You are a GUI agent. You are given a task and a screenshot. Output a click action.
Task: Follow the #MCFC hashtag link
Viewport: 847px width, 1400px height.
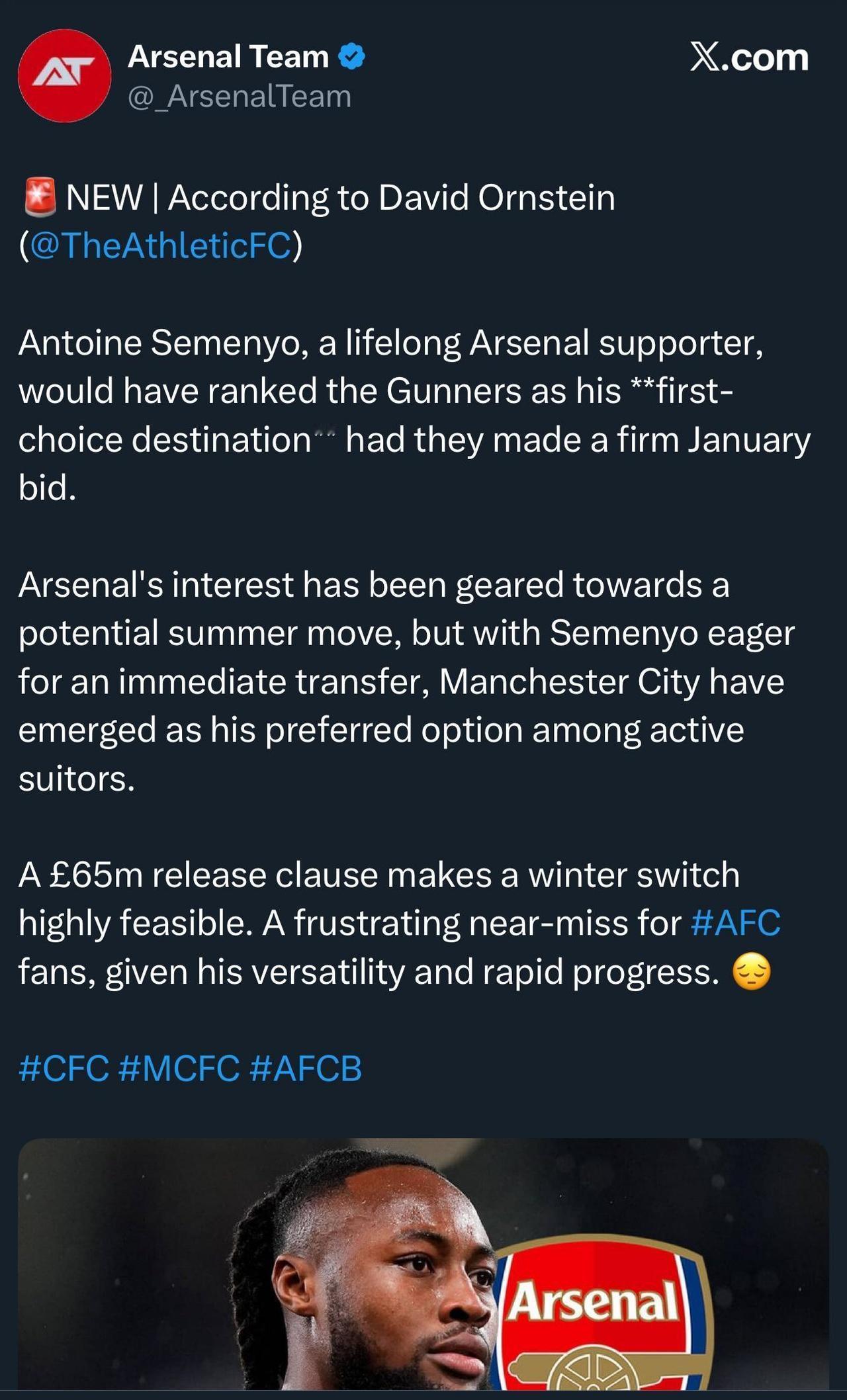(x=179, y=1069)
